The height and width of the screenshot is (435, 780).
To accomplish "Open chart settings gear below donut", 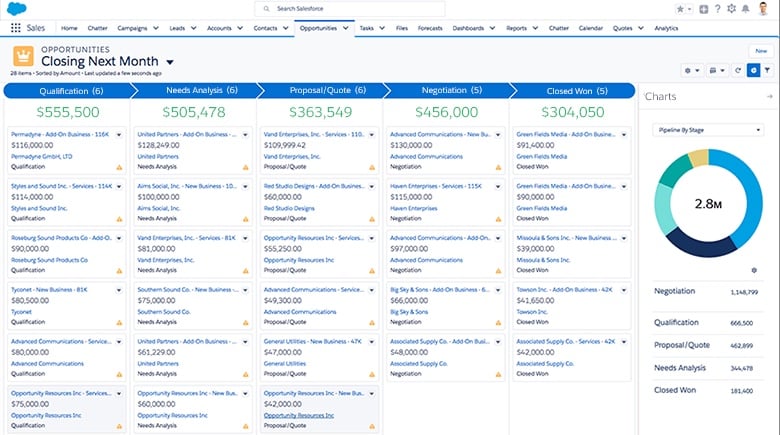I will 754,270.
